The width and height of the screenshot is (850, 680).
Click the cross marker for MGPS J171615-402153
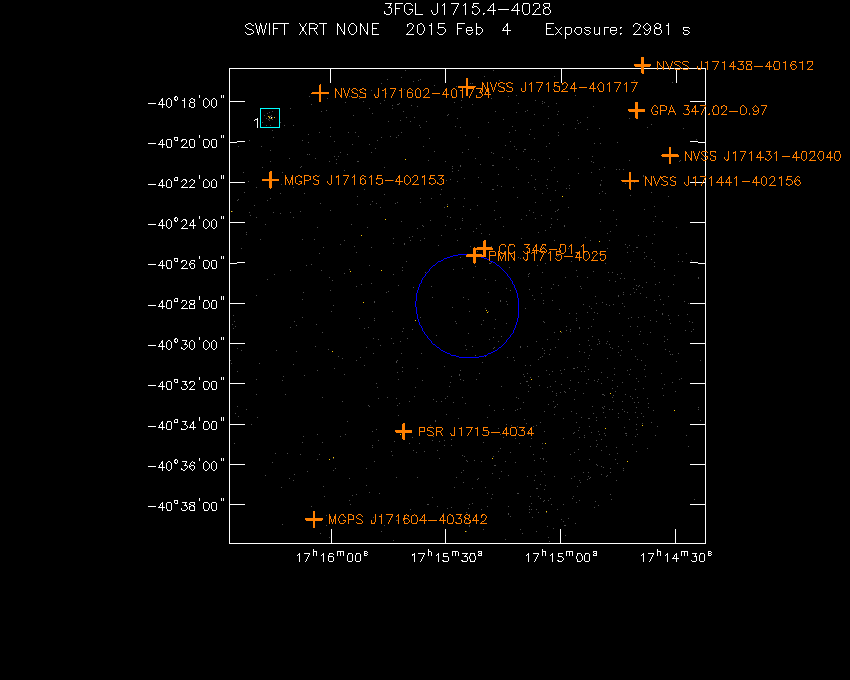pos(270,180)
